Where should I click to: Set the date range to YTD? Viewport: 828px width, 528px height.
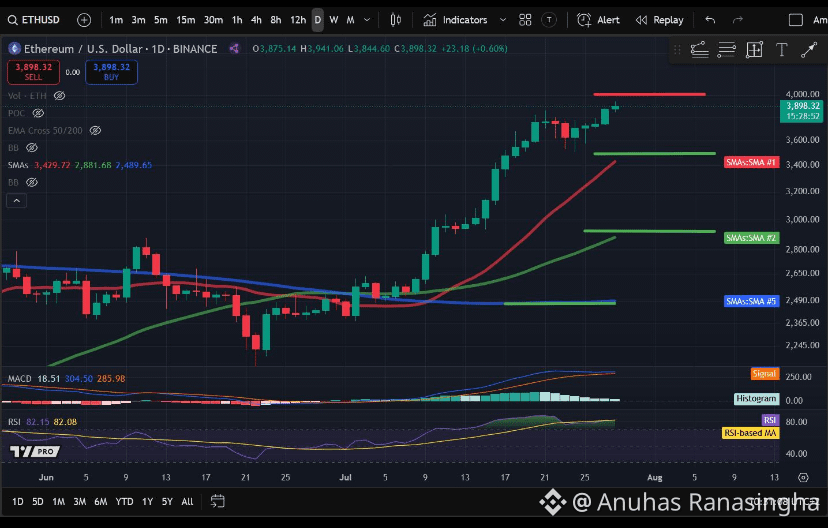coord(125,502)
